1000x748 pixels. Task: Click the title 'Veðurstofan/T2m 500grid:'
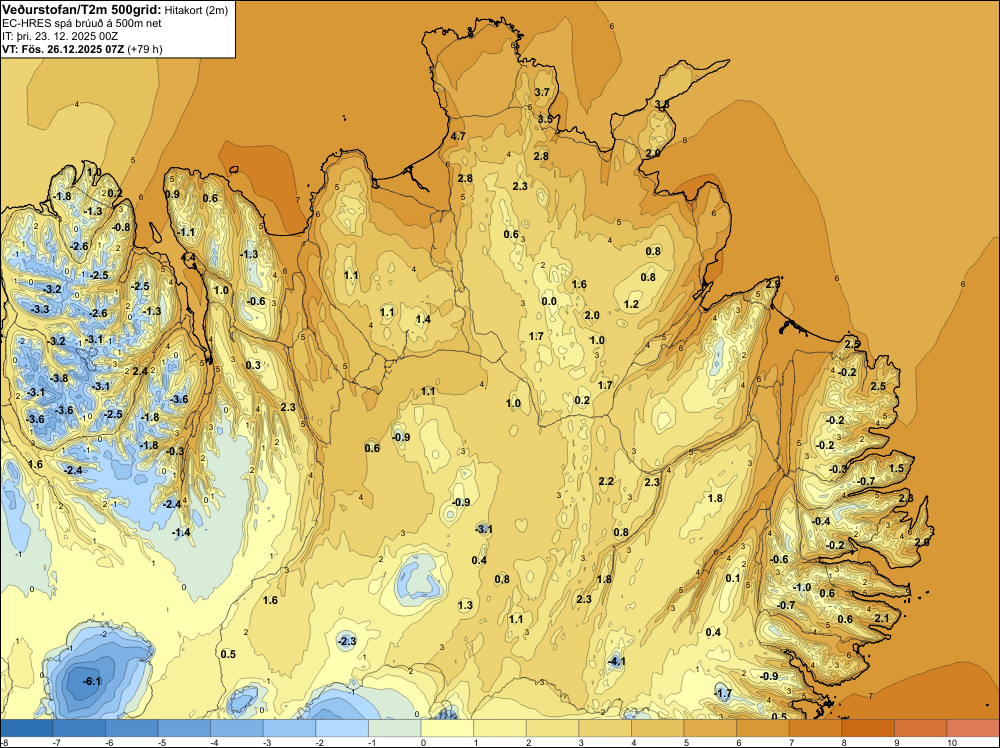81,10
